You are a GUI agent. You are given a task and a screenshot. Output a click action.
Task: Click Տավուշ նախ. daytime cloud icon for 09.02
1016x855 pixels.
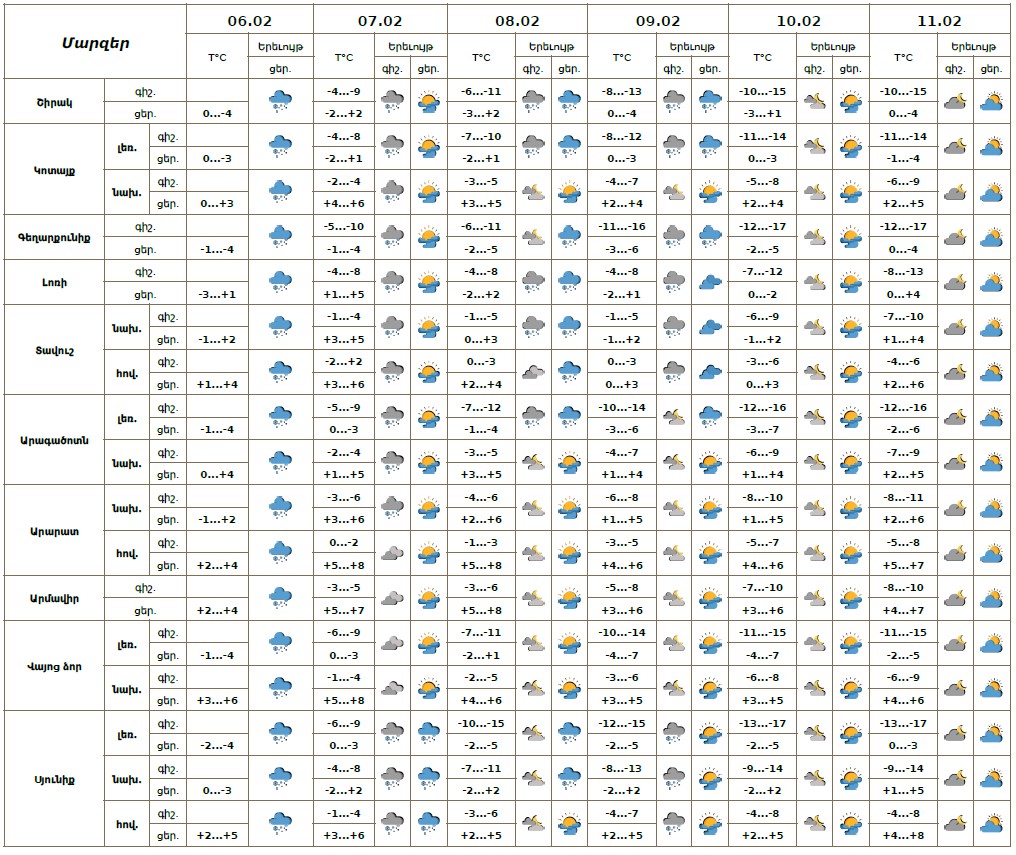(710, 327)
